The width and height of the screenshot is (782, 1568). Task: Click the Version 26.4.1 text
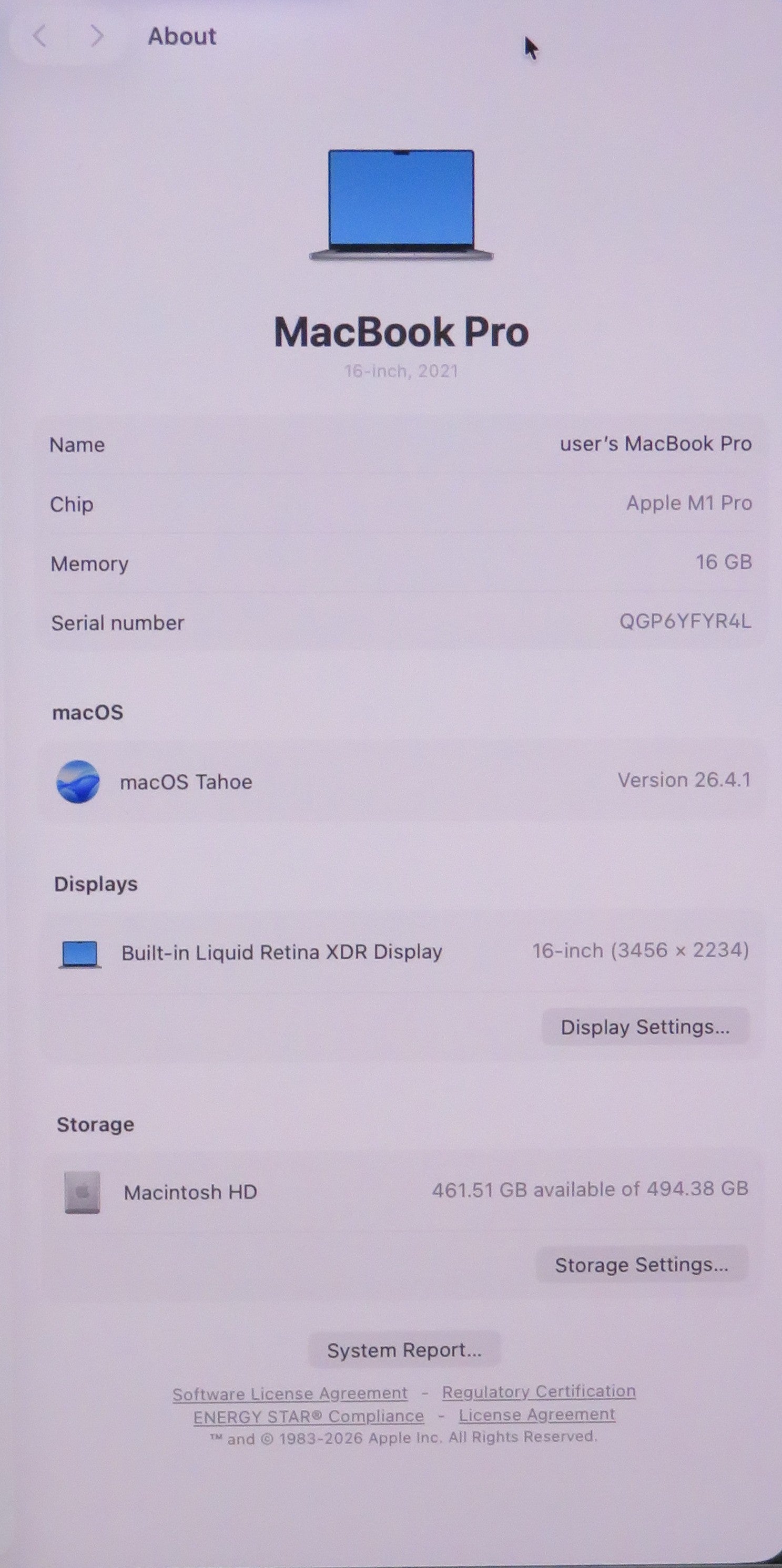pyautogui.click(x=683, y=780)
